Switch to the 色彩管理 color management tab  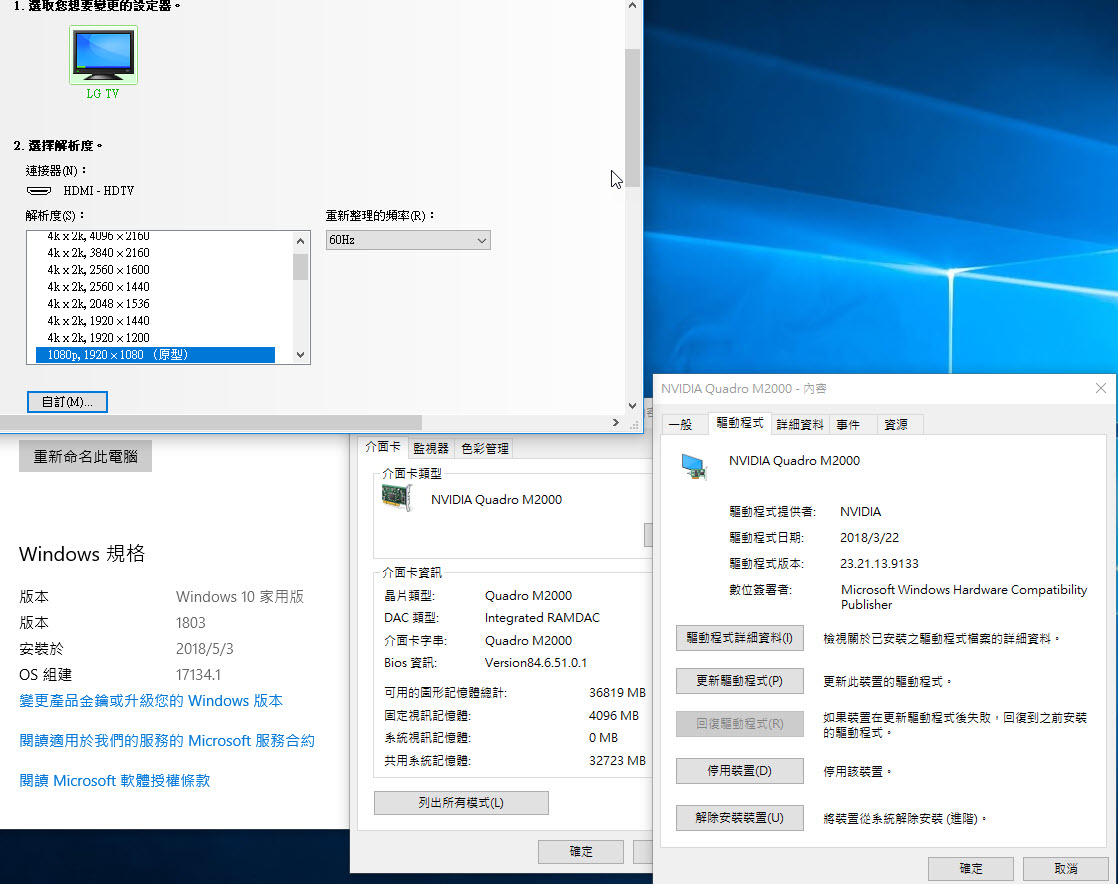click(x=485, y=448)
